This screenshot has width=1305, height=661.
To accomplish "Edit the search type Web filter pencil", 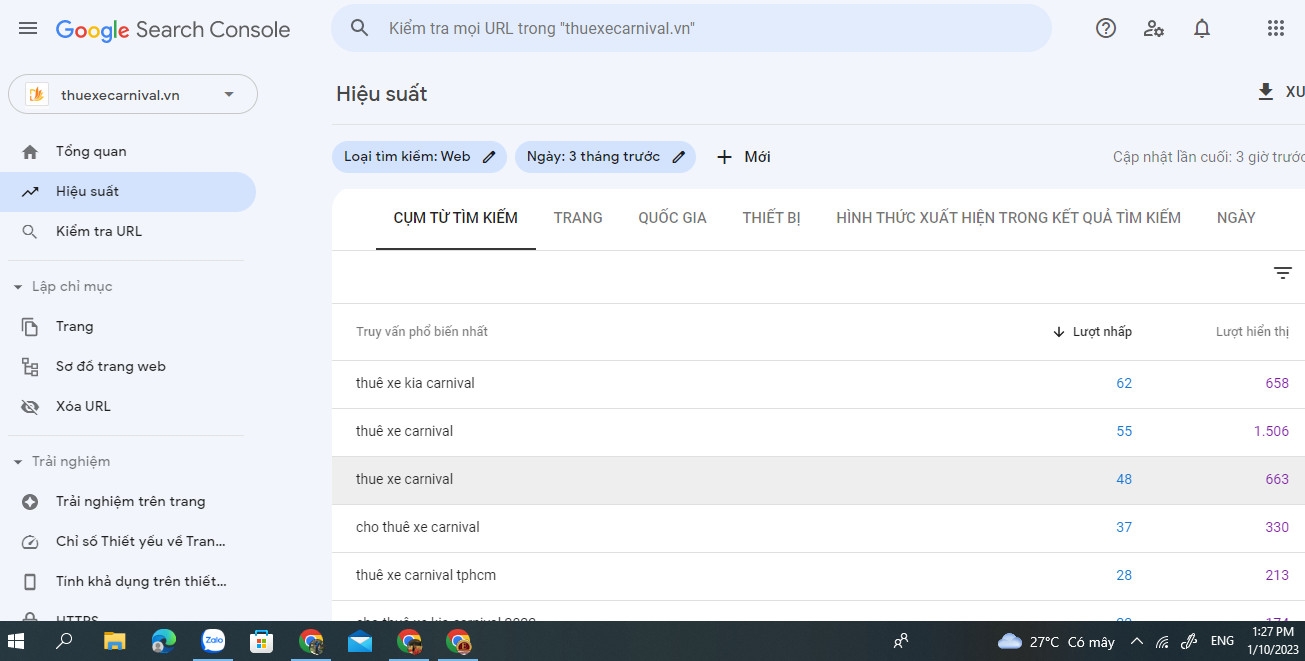I will (x=489, y=156).
